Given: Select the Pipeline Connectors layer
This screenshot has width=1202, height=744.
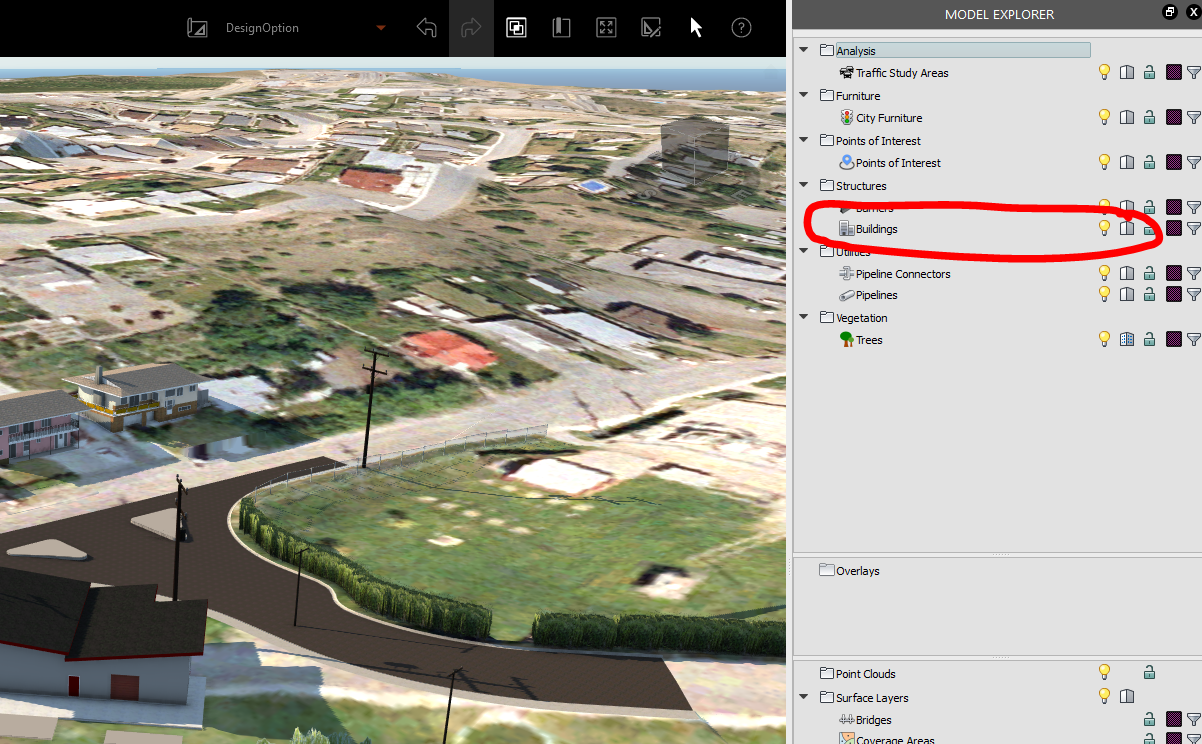Looking at the screenshot, I should coord(903,273).
